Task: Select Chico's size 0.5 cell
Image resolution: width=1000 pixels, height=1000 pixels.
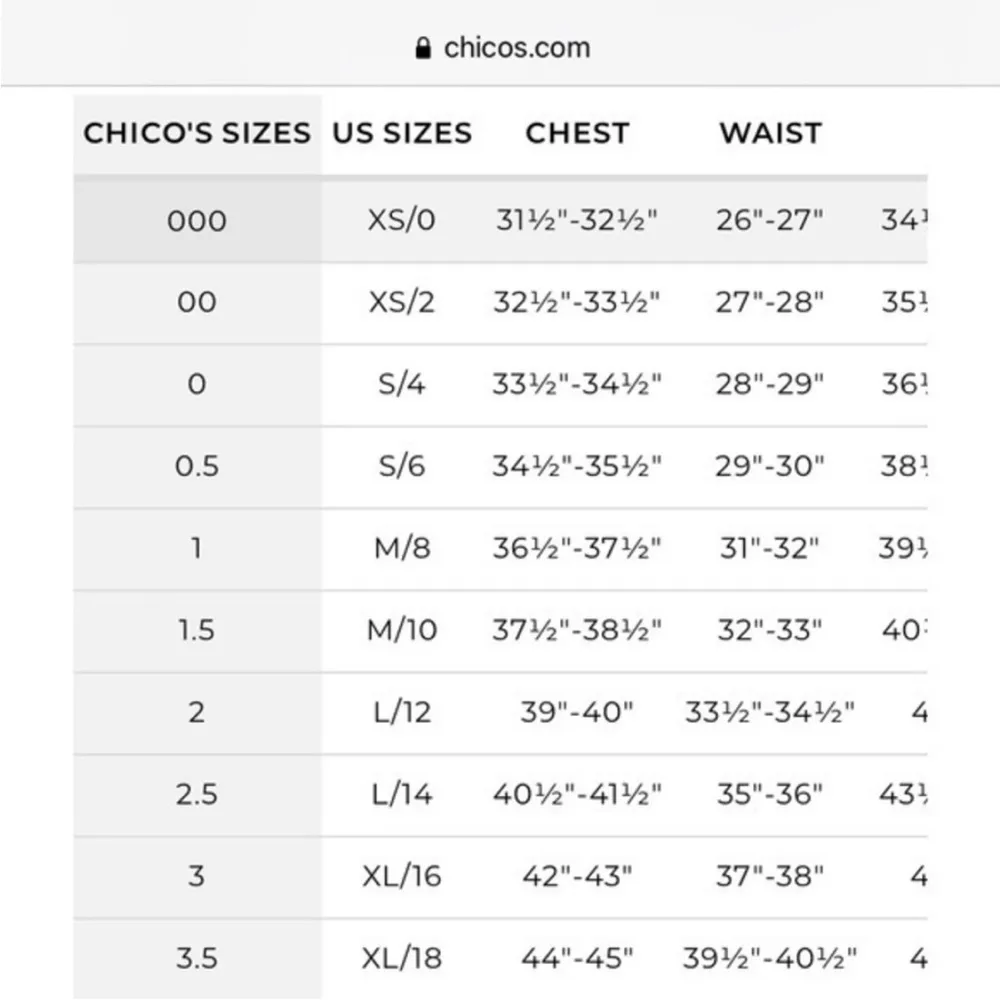Action: tap(197, 466)
